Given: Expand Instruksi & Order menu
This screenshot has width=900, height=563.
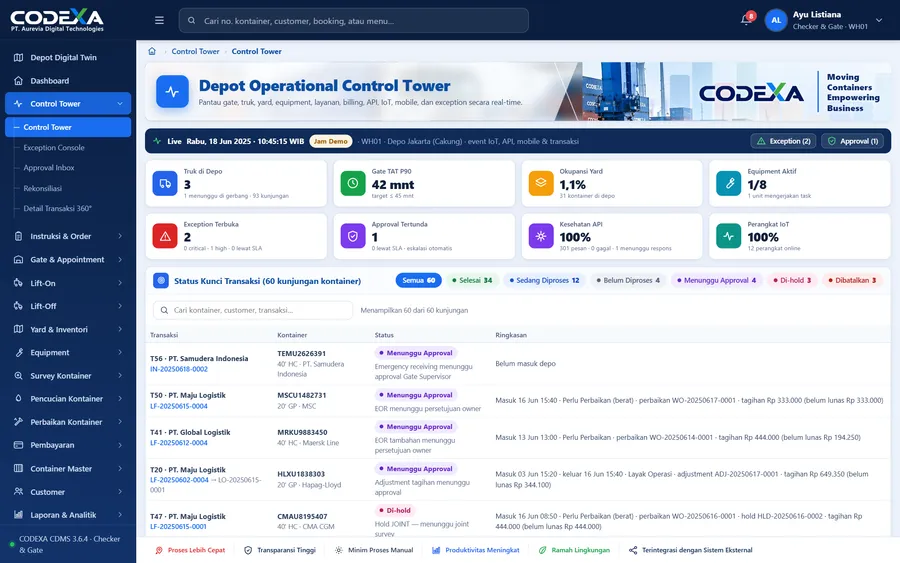Looking at the screenshot, I should click(x=68, y=236).
